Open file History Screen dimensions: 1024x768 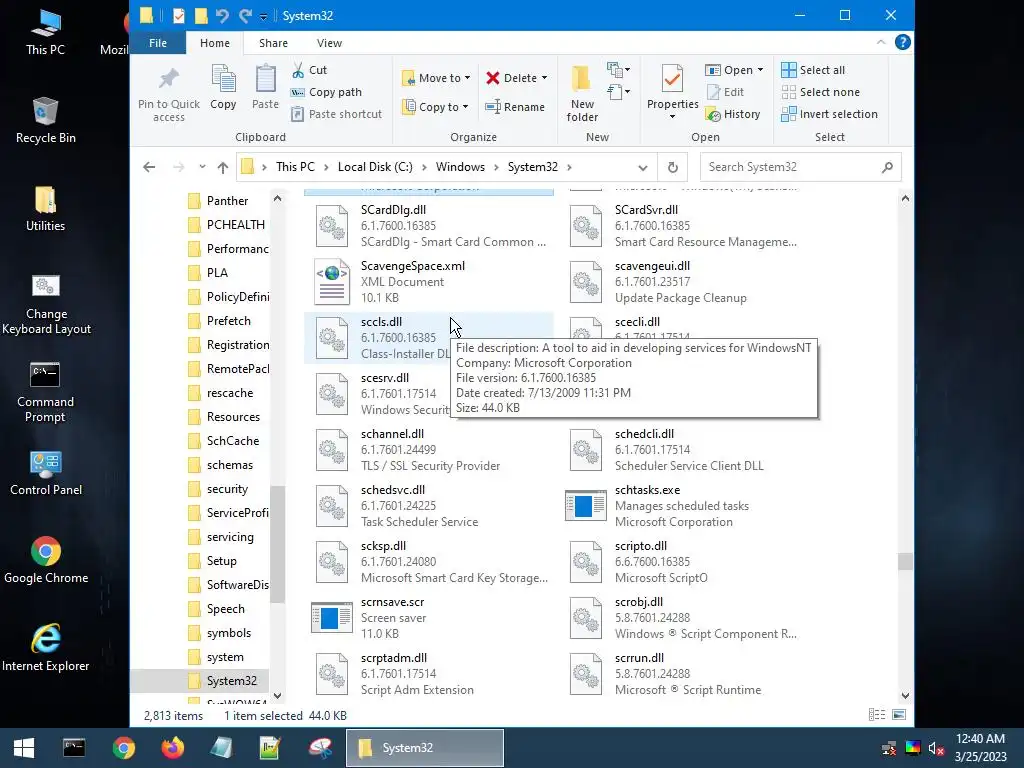733,114
